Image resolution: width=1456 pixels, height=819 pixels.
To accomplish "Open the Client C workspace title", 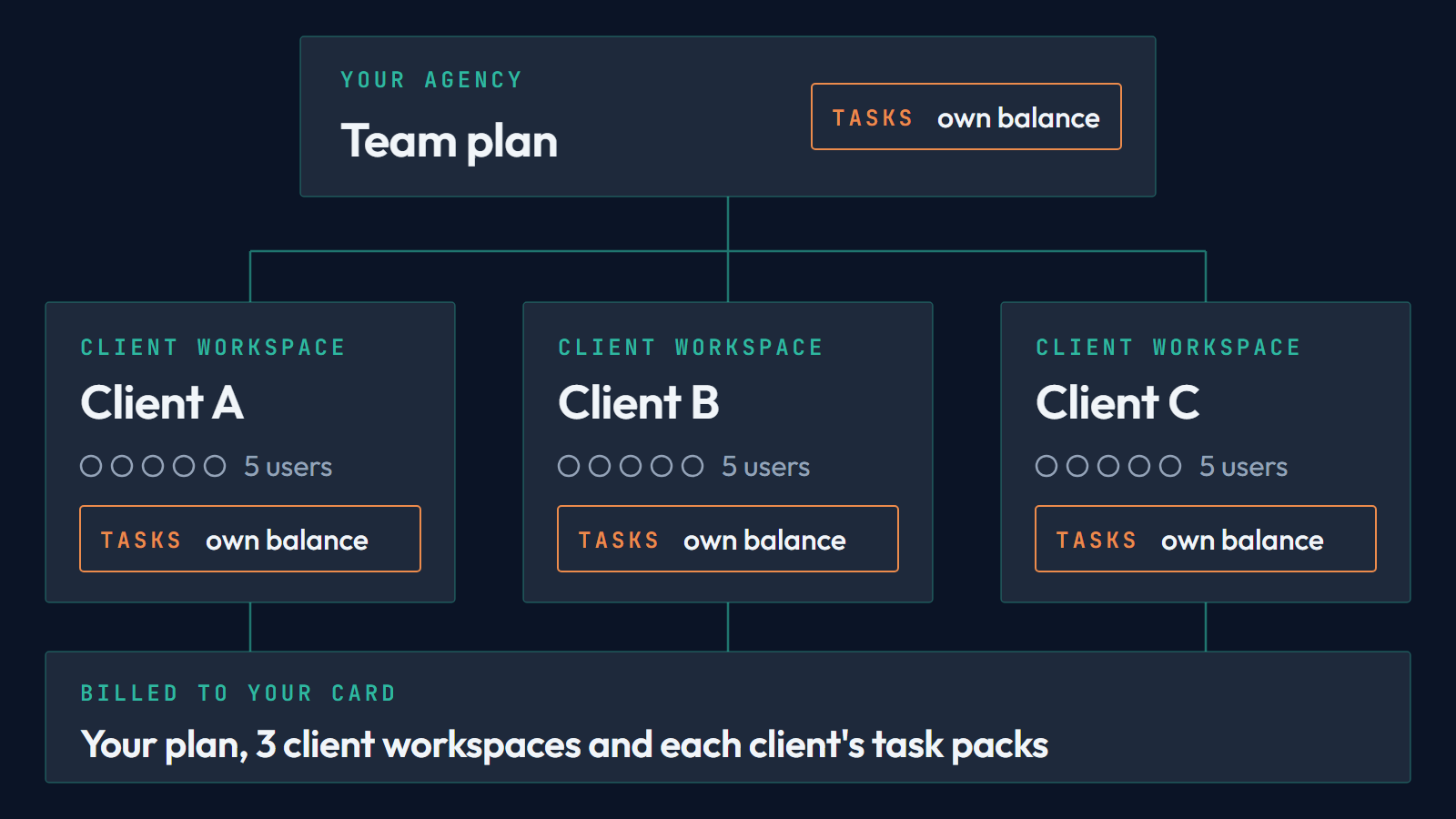I will point(1117,402).
